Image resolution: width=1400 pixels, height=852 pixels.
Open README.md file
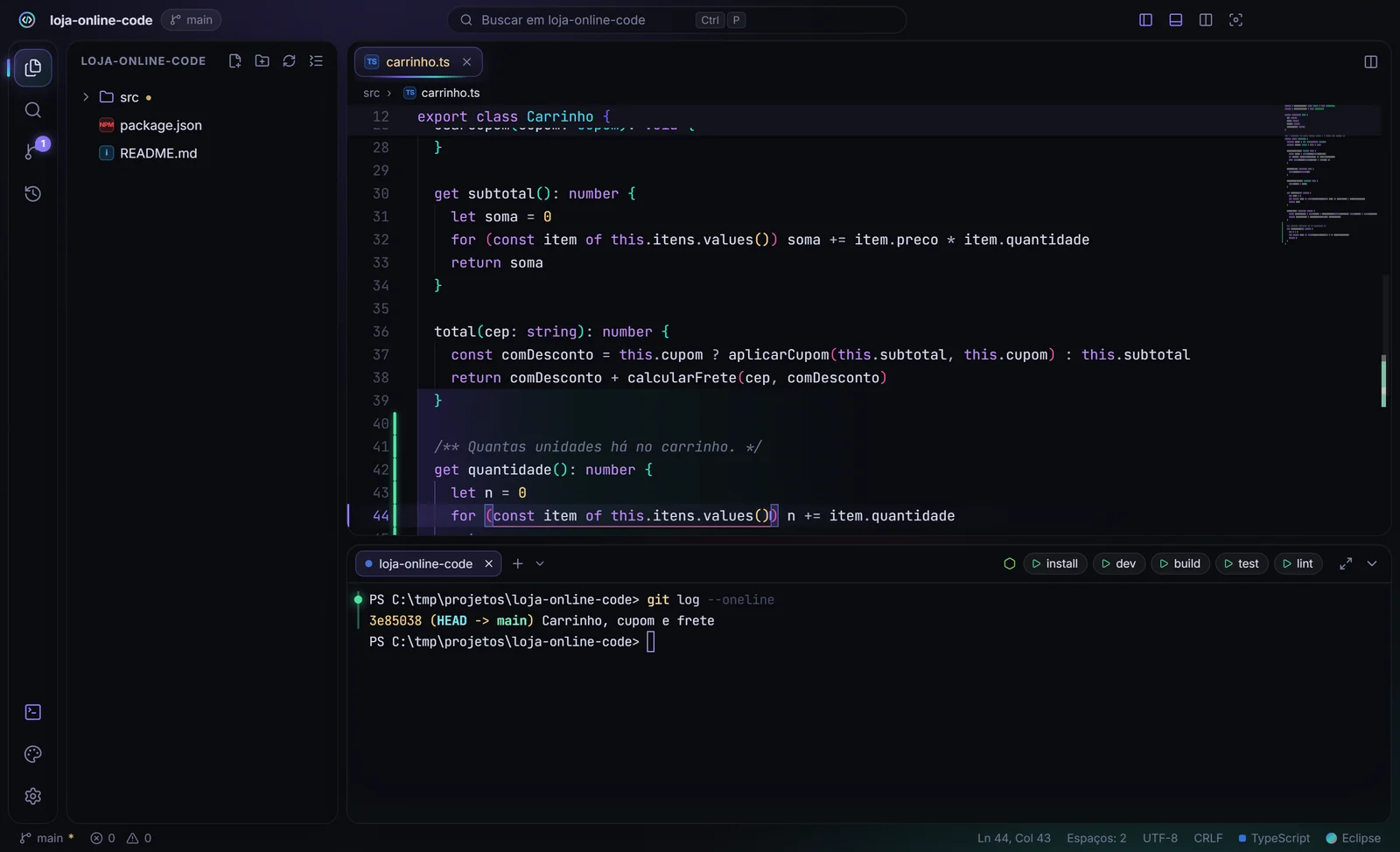[202, 153]
